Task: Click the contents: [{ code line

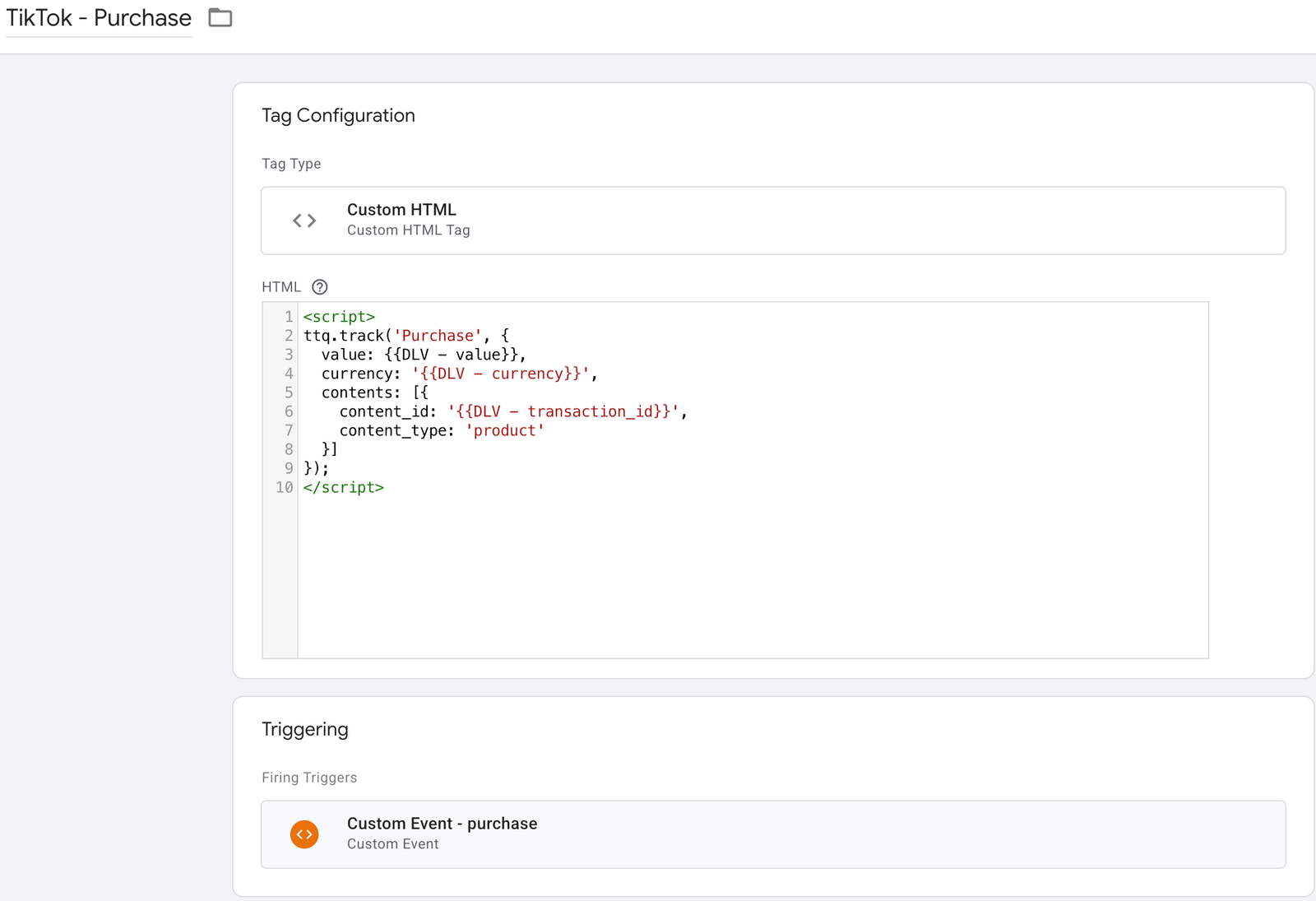Action: (x=375, y=392)
